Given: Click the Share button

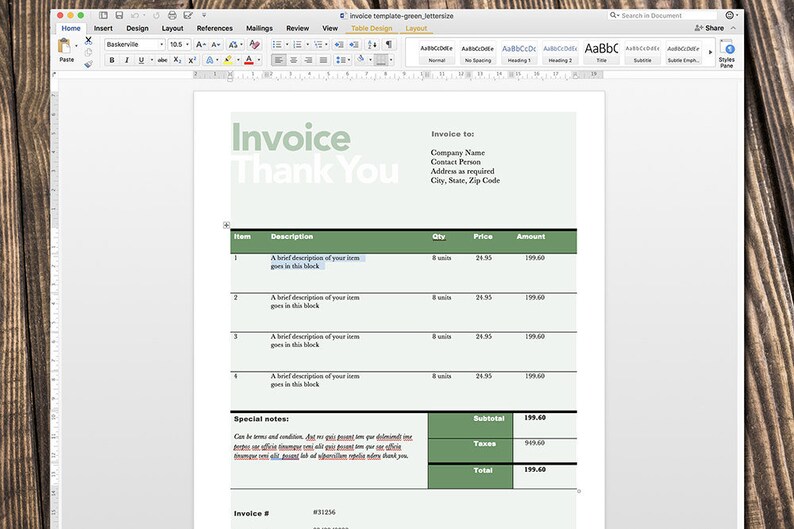Looking at the screenshot, I should pyautogui.click(x=709, y=28).
